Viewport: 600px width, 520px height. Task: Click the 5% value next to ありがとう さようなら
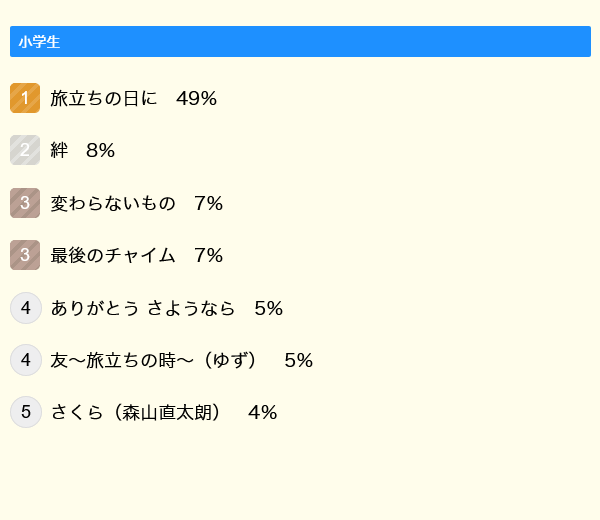[269, 308]
